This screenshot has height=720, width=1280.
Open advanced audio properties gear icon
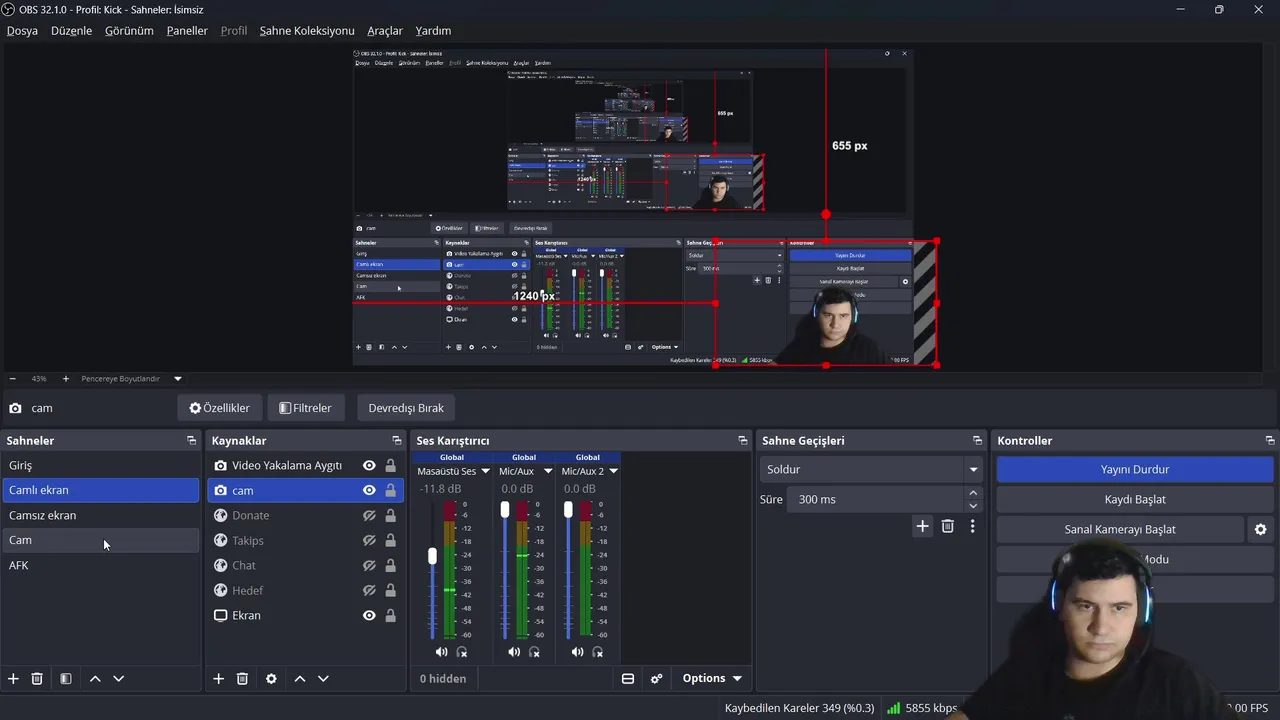coord(656,678)
